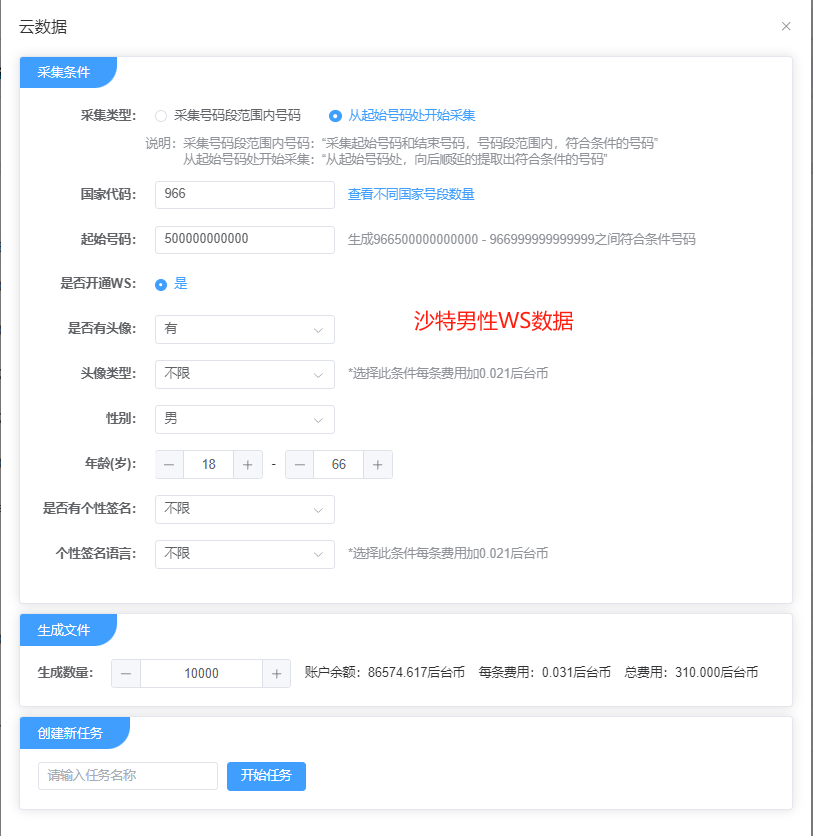Click the minimum age value 18 field
The width and height of the screenshot is (813, 836).
(x=208, y=464)
